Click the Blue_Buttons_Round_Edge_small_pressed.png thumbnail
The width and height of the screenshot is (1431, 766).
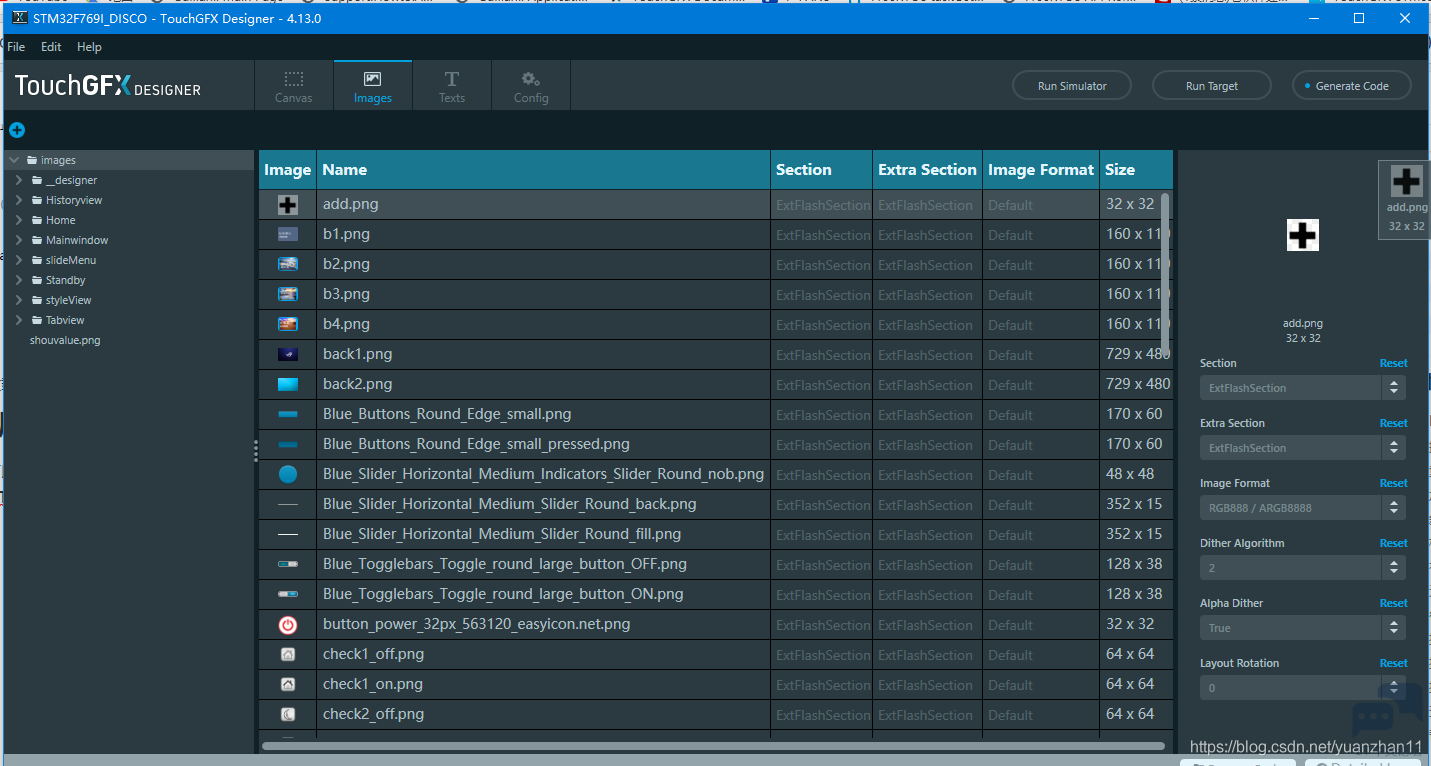pyautogui.click(x=288, y=444)
